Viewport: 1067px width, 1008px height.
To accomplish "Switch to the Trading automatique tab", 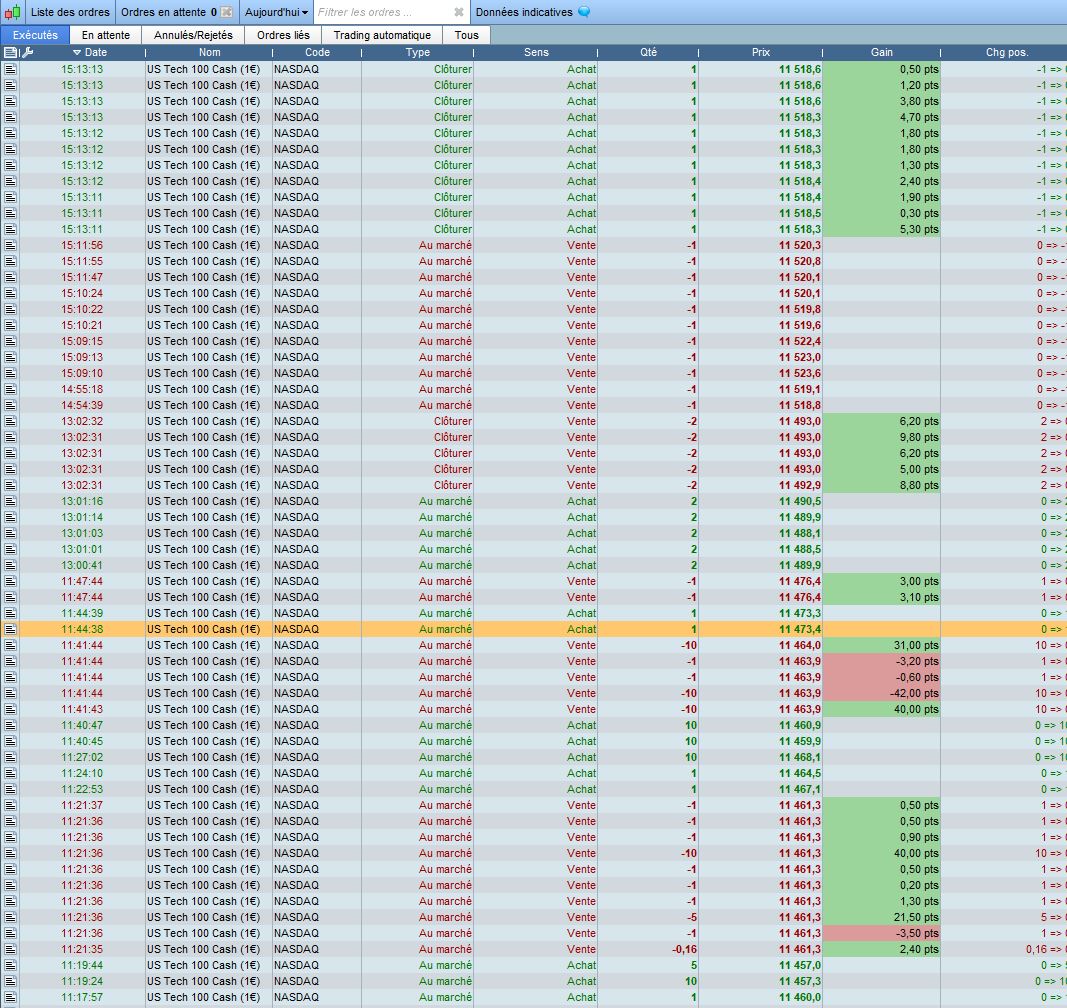I will click(382, 35).
